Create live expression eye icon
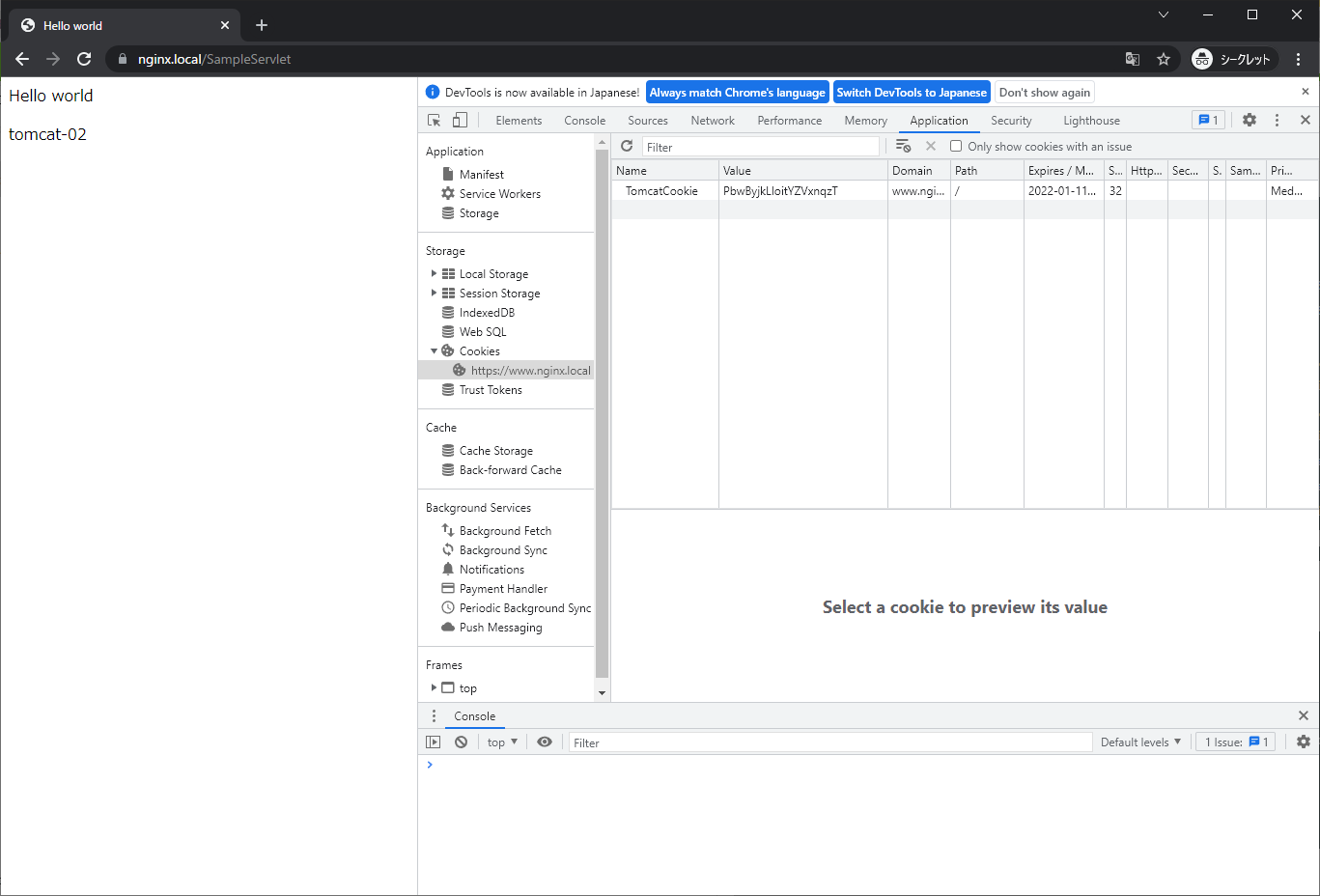1320x896 pixels. click(x=545, y=742)
